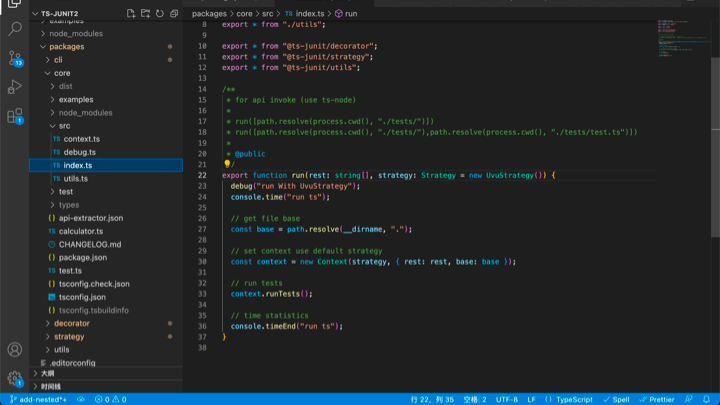Click the lightbulb code action icon
Screen dimensions: 720x405
tap(227, 163)
